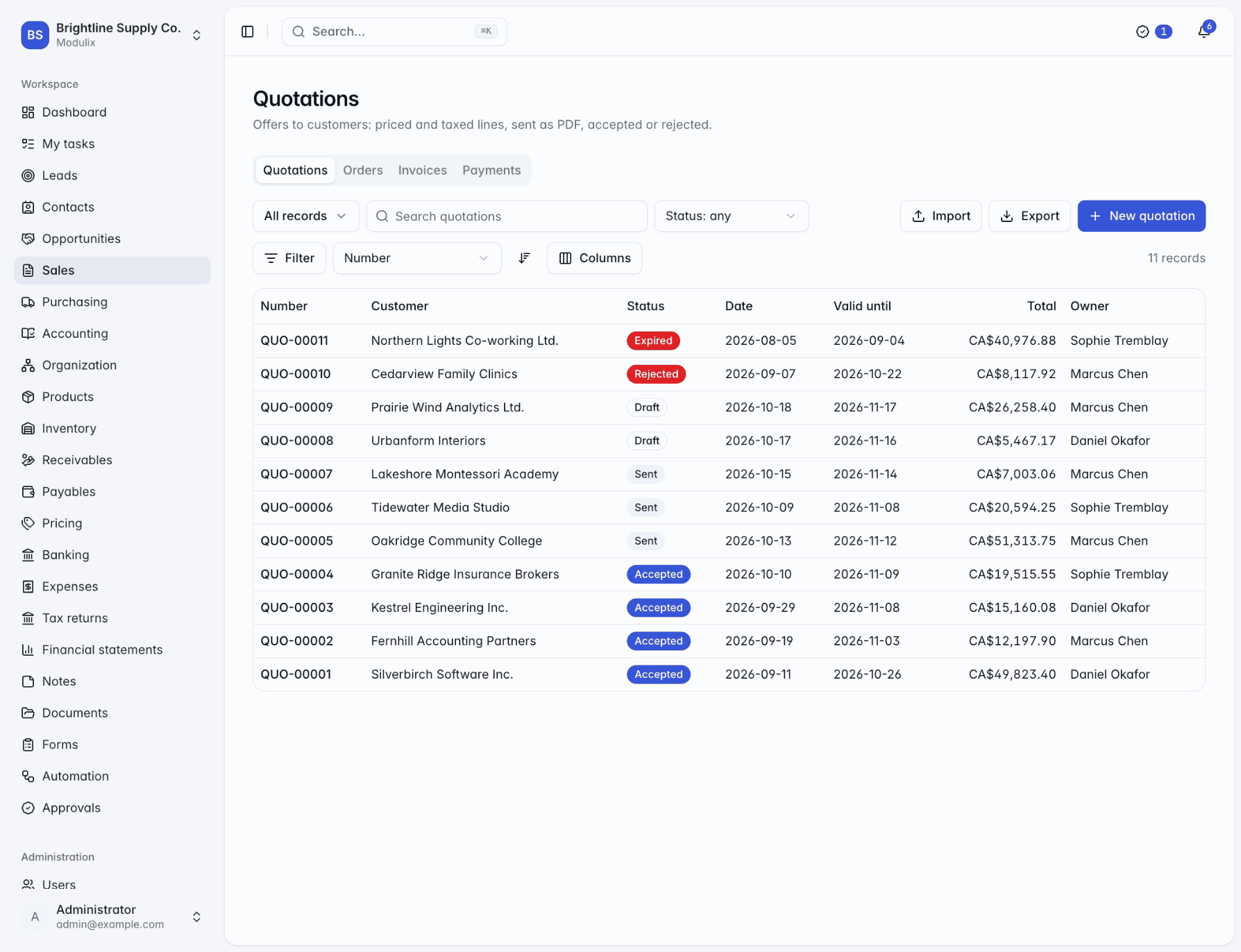The height and width of the screenshot is (952, 1241).
Task: Select the Quotations tab
Action: [296, 171]
